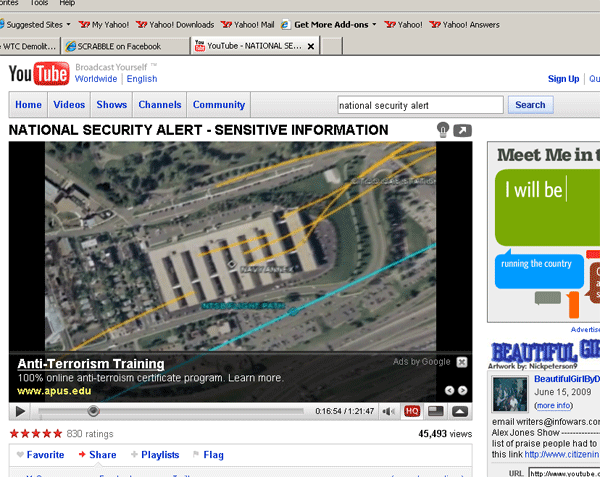Viewport: 600px width, 477px height.
Task: Toggle the ad overlay arrow in player controls
Action: coord(459,411)
